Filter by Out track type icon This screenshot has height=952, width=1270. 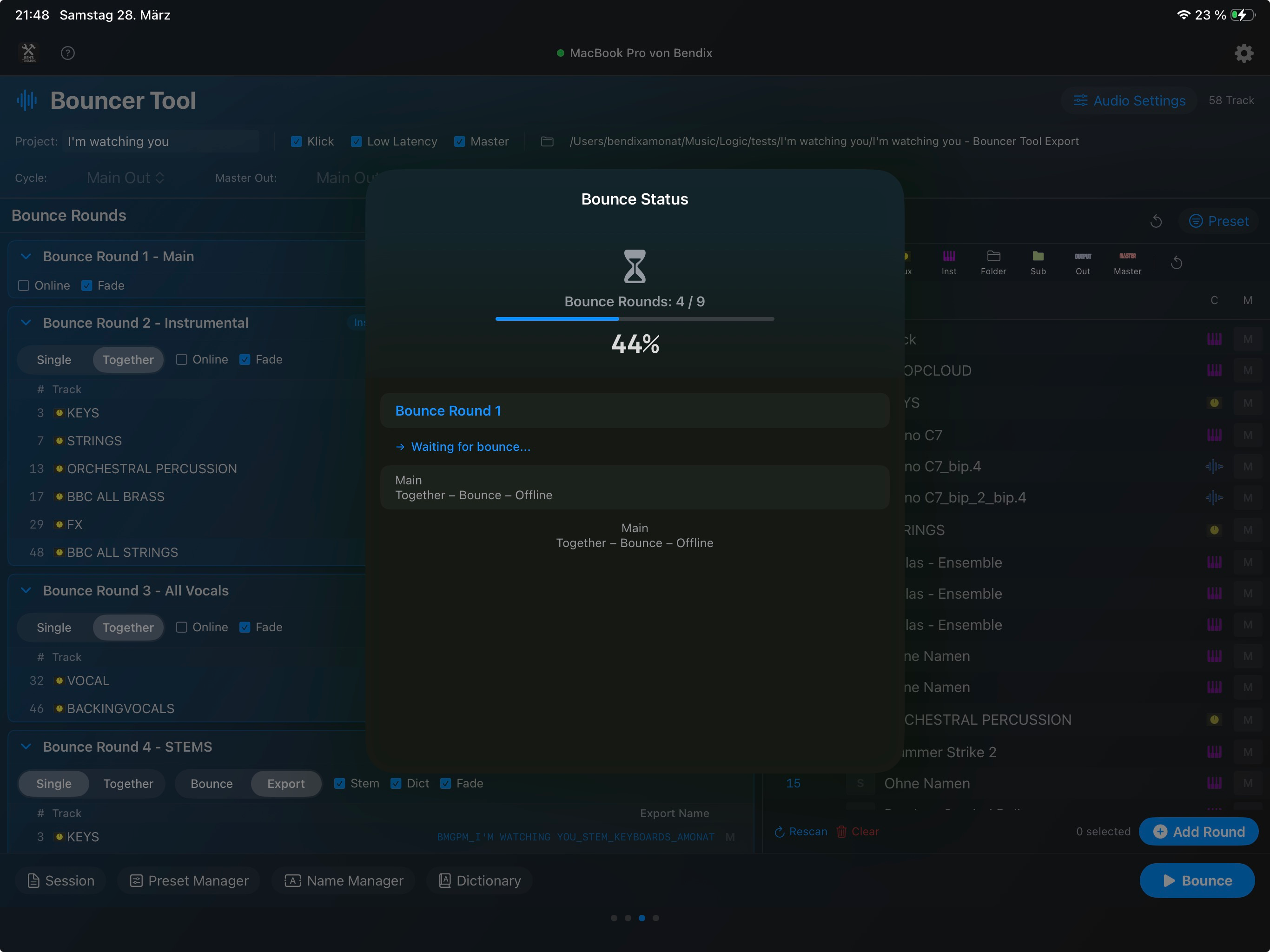click(1083, 262)
